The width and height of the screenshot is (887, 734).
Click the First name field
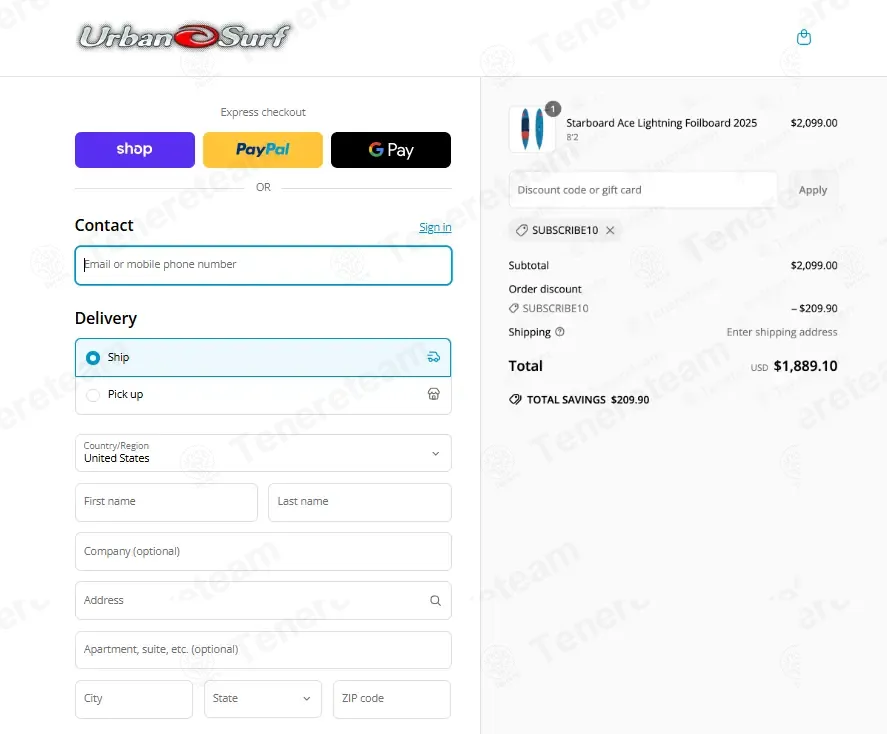pyautogui.click(x=166, y=502)
